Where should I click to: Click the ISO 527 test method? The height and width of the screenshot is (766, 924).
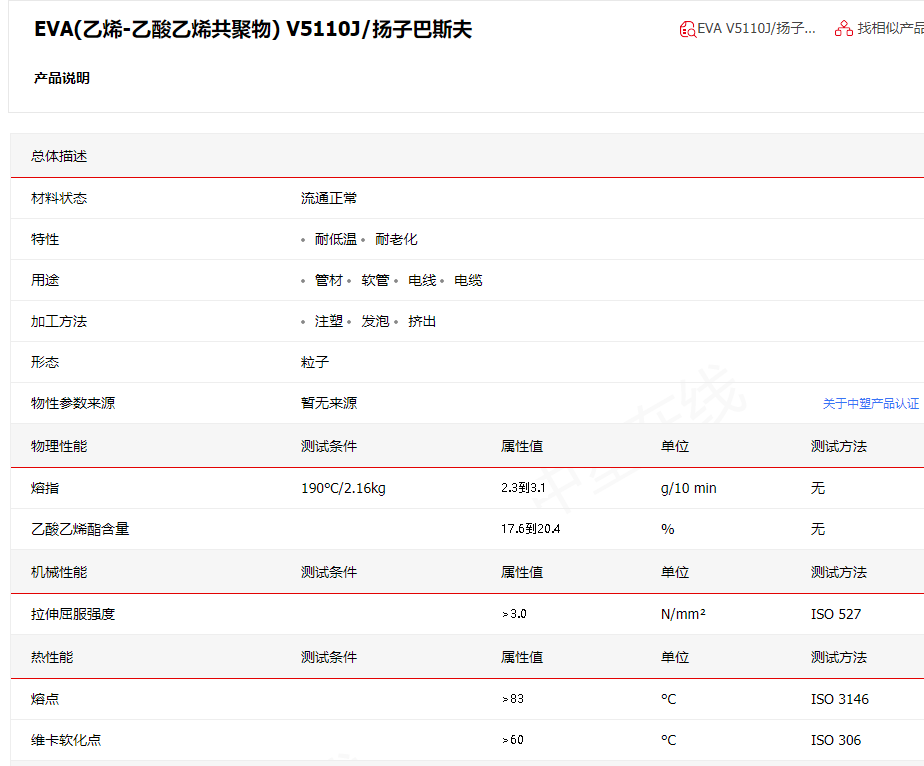pos(836,614)
